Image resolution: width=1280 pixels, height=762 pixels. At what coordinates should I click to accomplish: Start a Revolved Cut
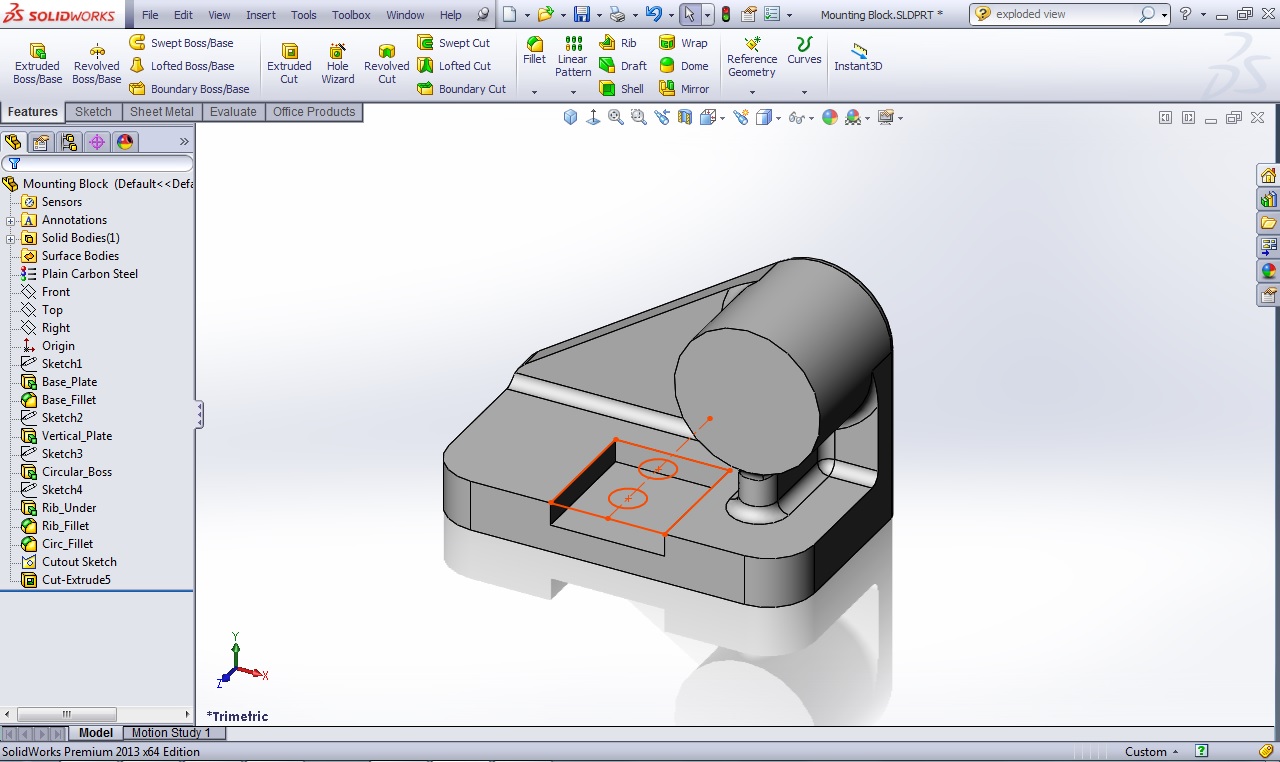point(386,63)
